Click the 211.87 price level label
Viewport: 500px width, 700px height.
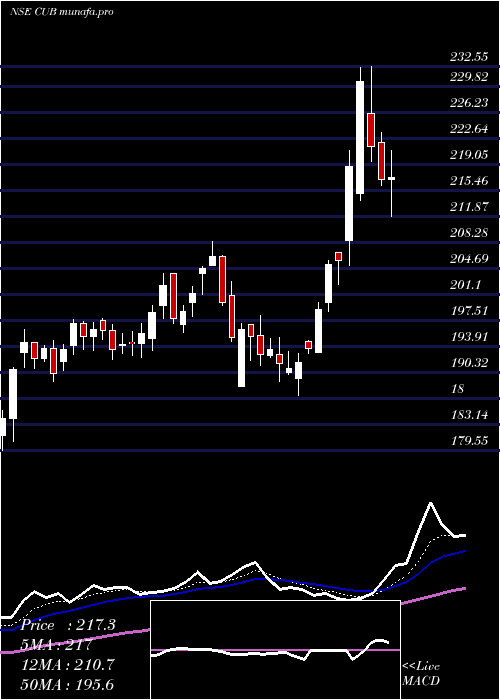[x=468, y=207]
